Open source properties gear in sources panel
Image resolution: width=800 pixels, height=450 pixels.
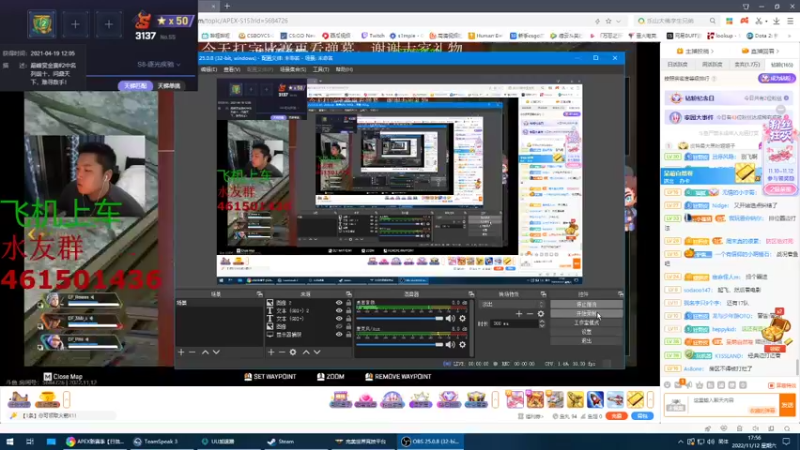tap(293, 352)
